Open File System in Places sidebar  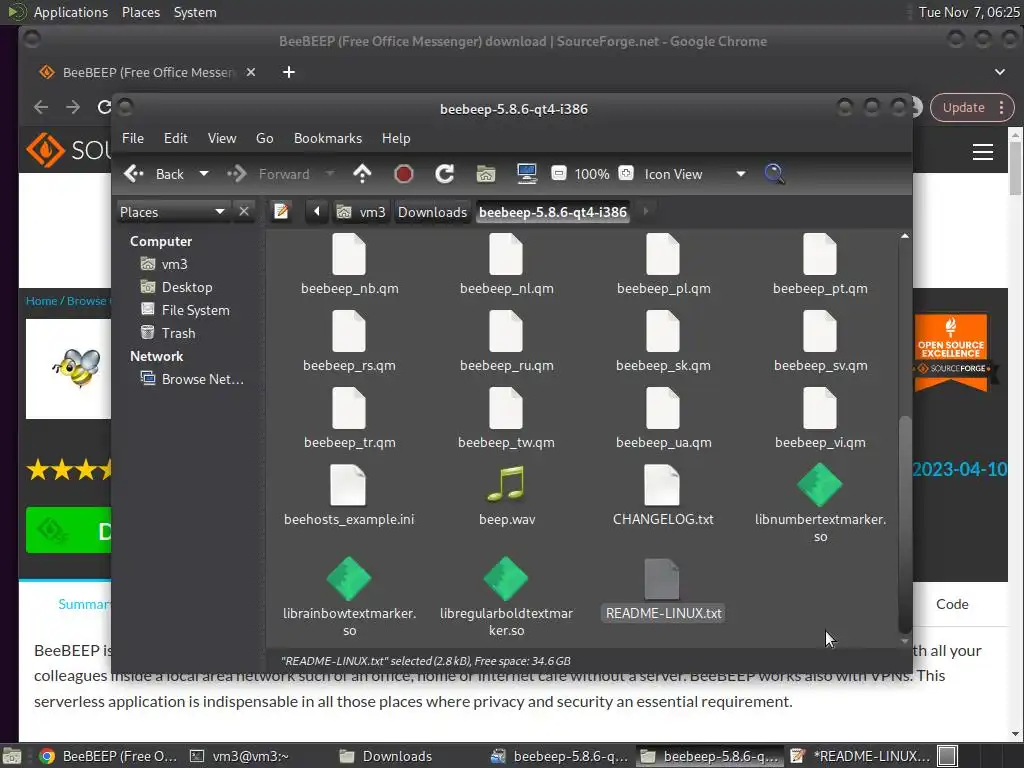point(195,310)
